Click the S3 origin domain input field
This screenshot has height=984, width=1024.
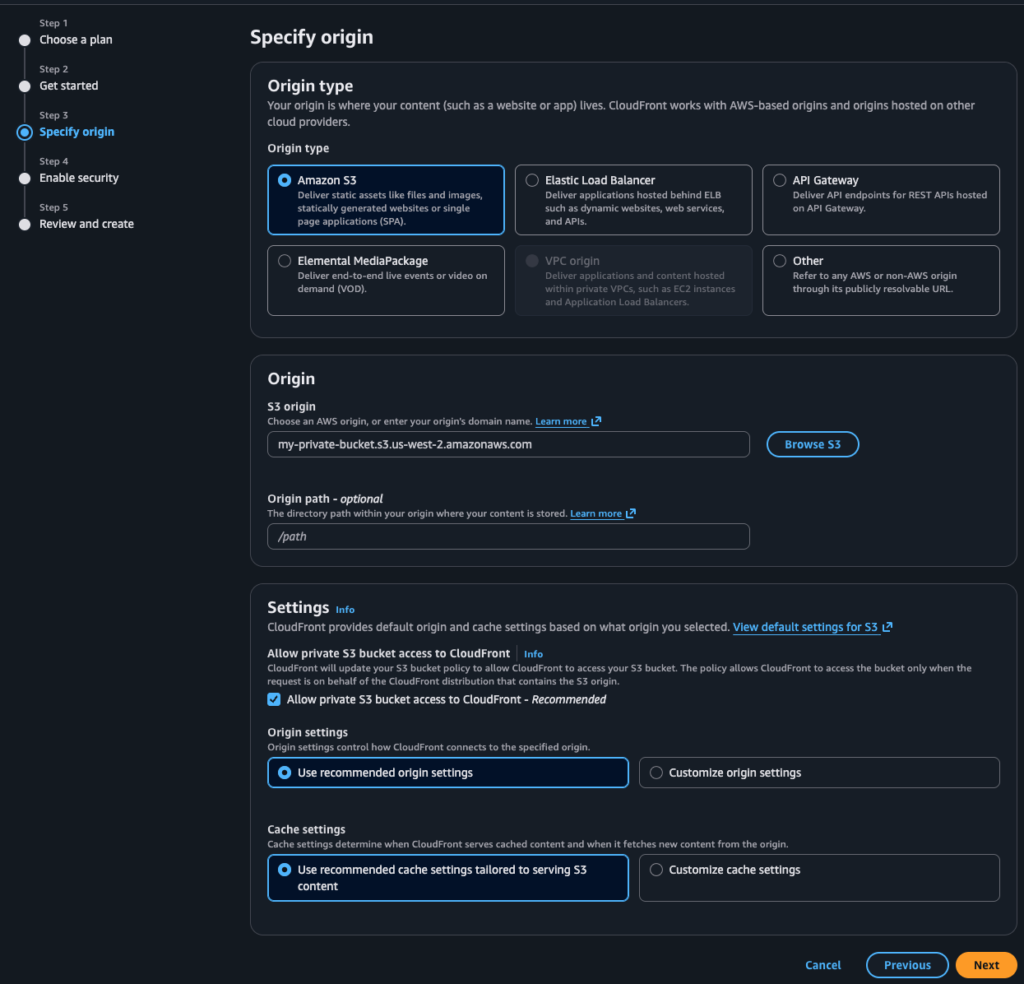508,444
